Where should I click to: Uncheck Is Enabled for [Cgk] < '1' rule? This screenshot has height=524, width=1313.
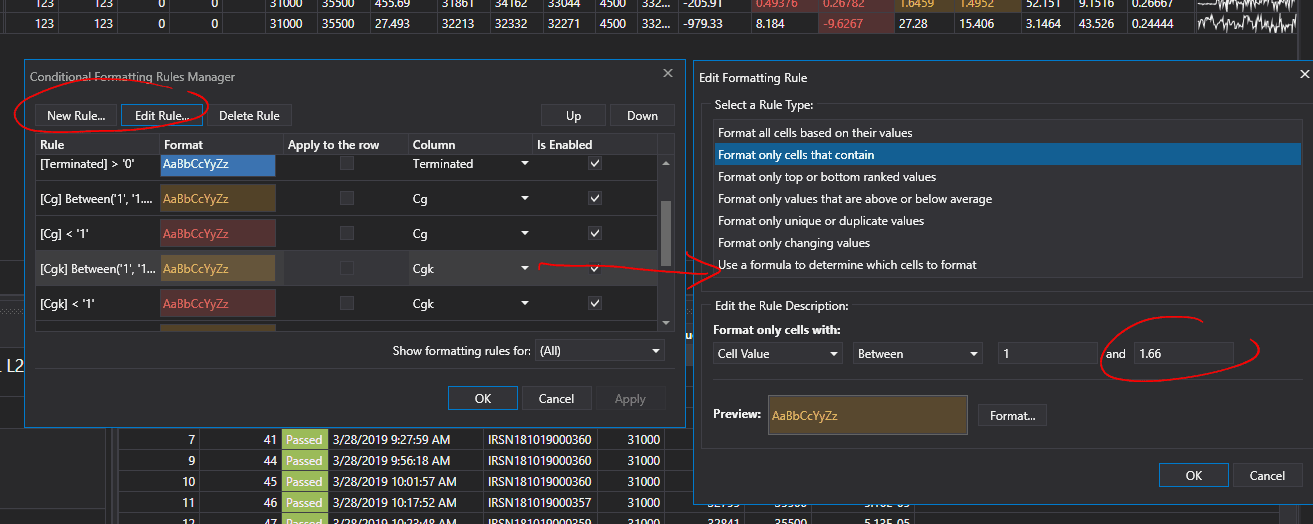(x=595, y=303)
